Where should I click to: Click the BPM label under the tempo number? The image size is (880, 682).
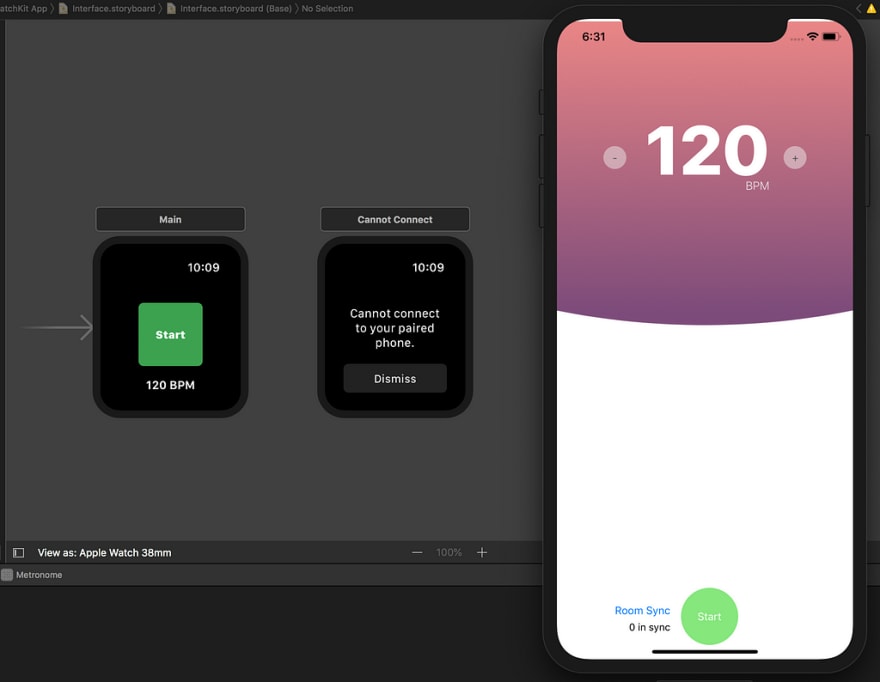757,186
